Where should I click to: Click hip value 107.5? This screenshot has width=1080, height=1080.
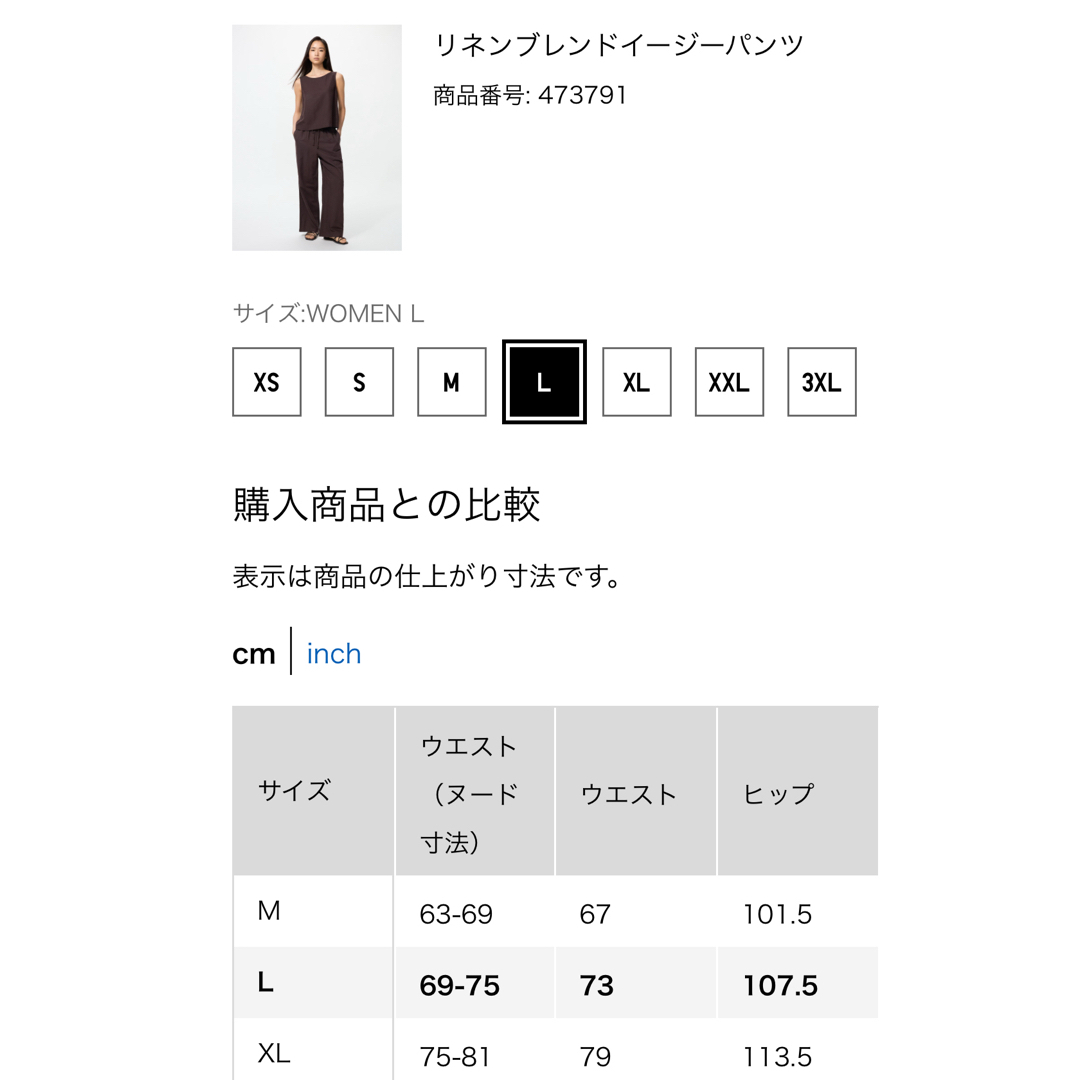click(780, 986)
